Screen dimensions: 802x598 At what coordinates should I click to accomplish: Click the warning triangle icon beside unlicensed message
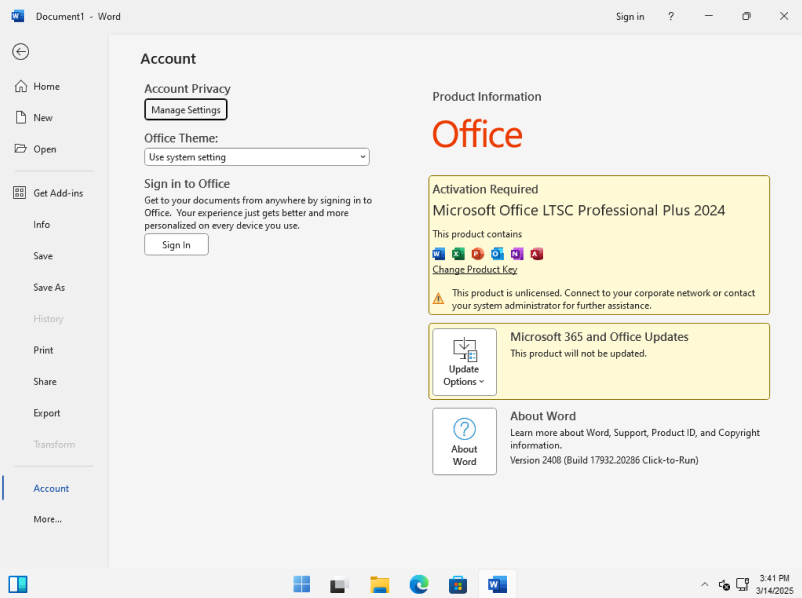(x=438, y=298)
